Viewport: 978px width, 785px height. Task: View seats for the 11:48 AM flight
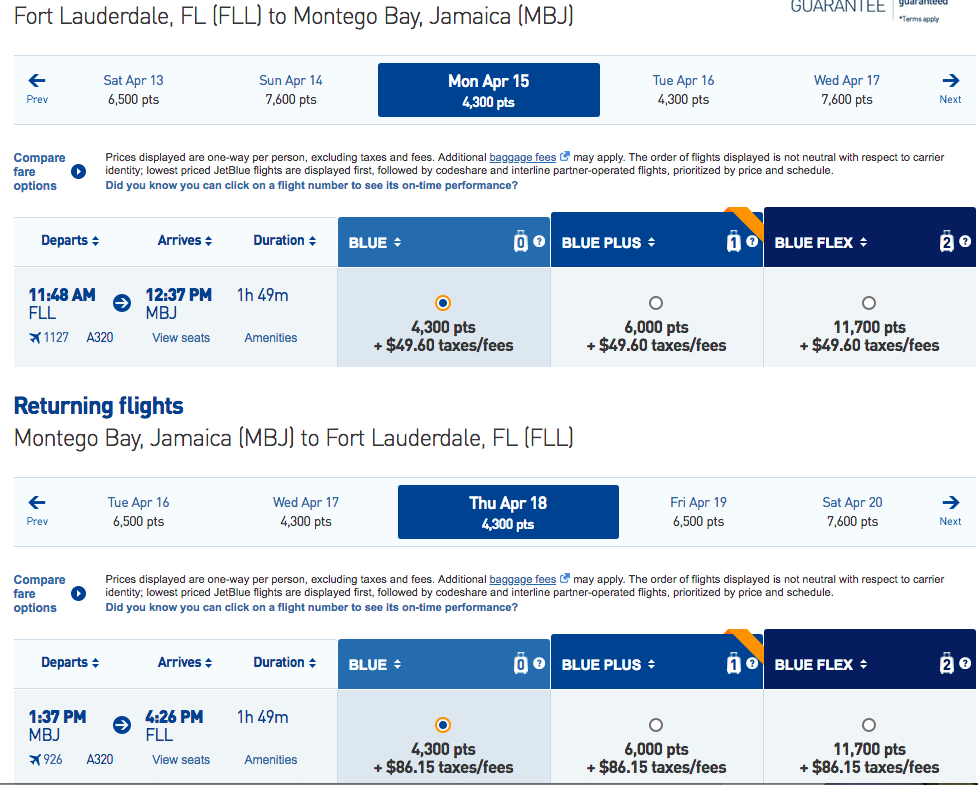click(181, 338)
